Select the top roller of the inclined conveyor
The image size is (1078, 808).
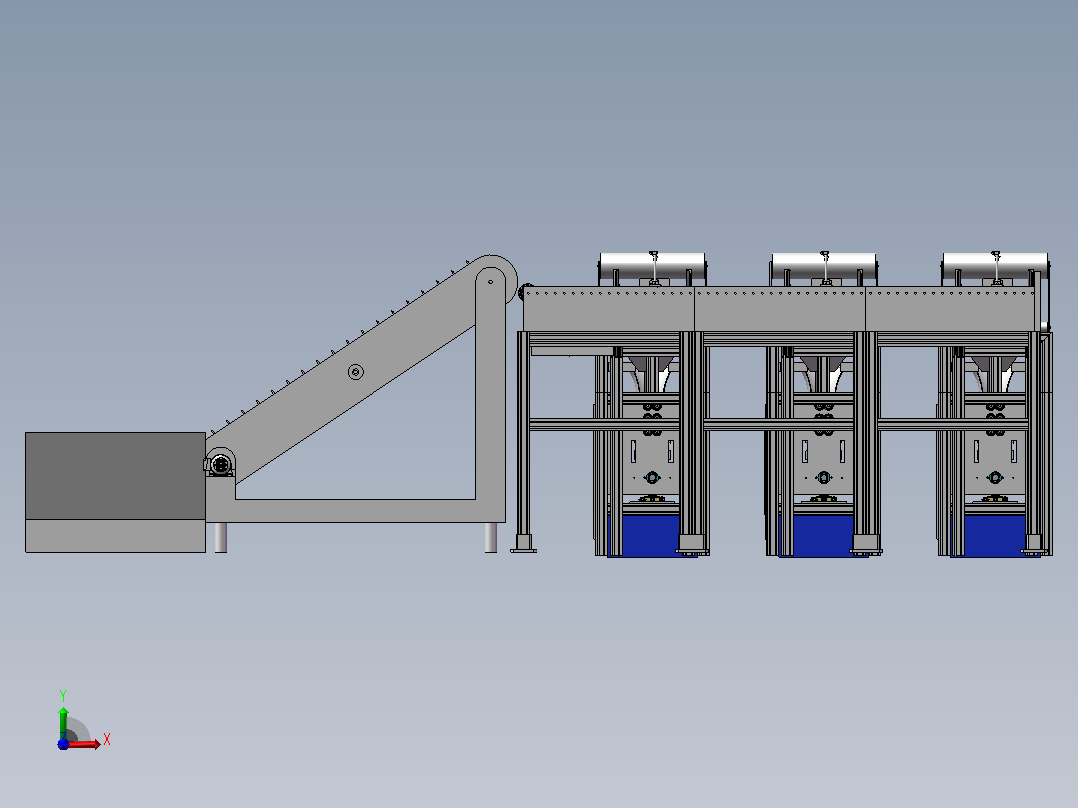click(491, 281)
